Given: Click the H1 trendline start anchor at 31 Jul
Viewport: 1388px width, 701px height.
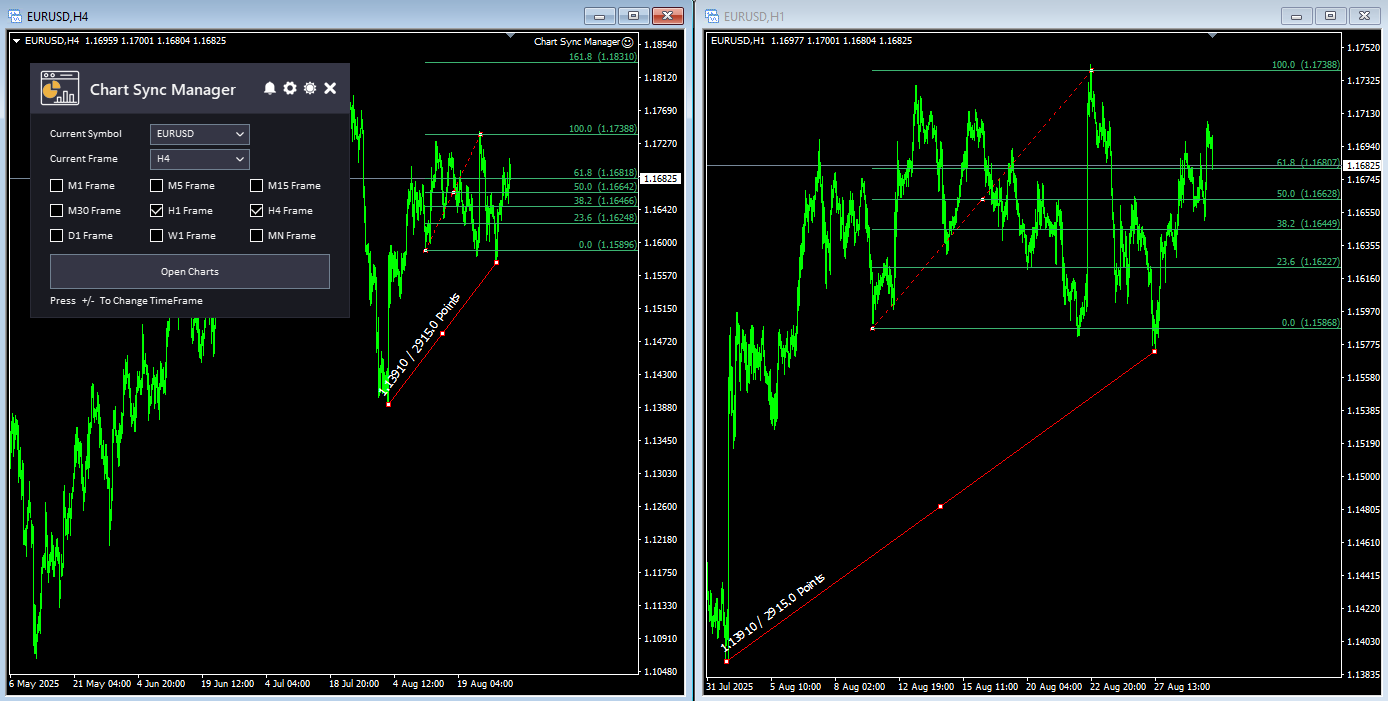Looking at the screenshot, I should tap(726, 661).
